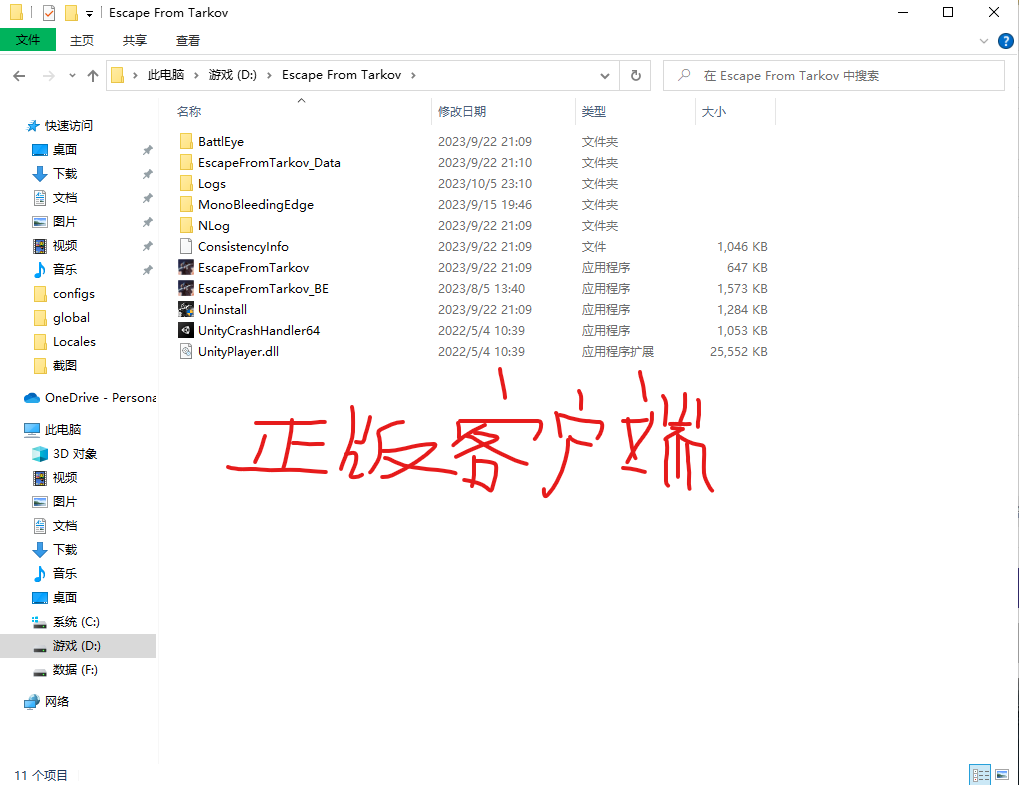This screenshot has width=1019, height=785.
Task: Open the BattlEye folder icon
Action: (x=186, y=141)
